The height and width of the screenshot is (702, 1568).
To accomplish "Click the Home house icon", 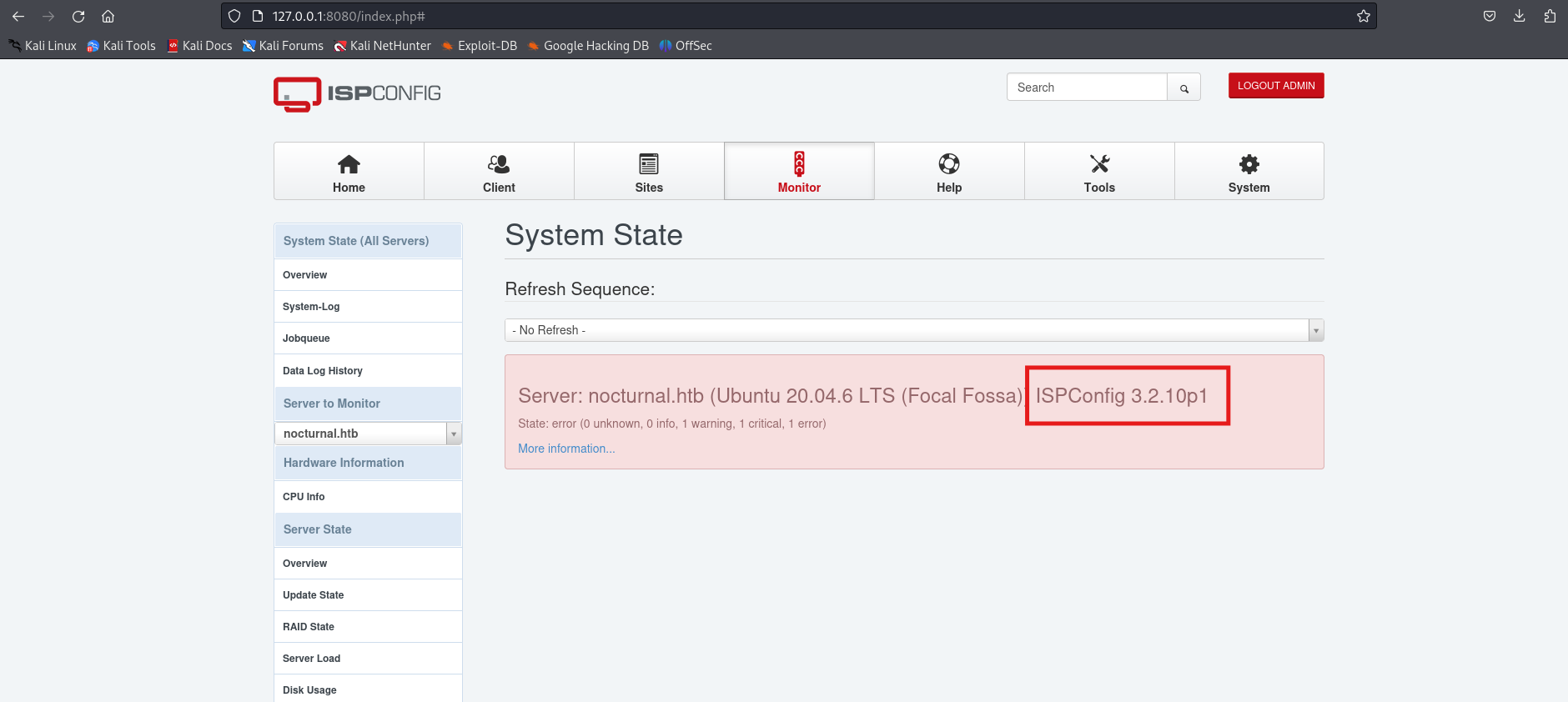I will pyautogui.click(x=349, y=164).
